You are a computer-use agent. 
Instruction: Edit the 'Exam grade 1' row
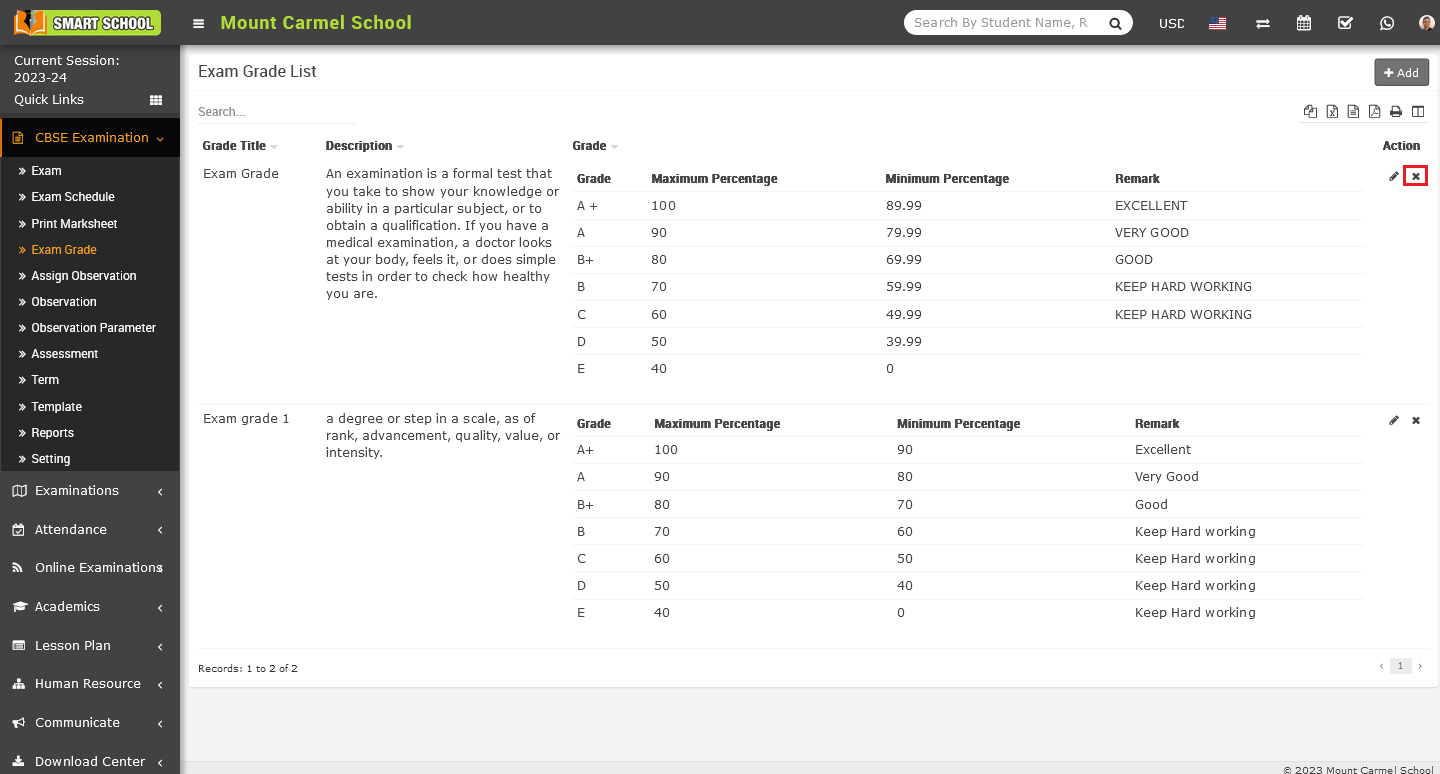coord(1394,421)
